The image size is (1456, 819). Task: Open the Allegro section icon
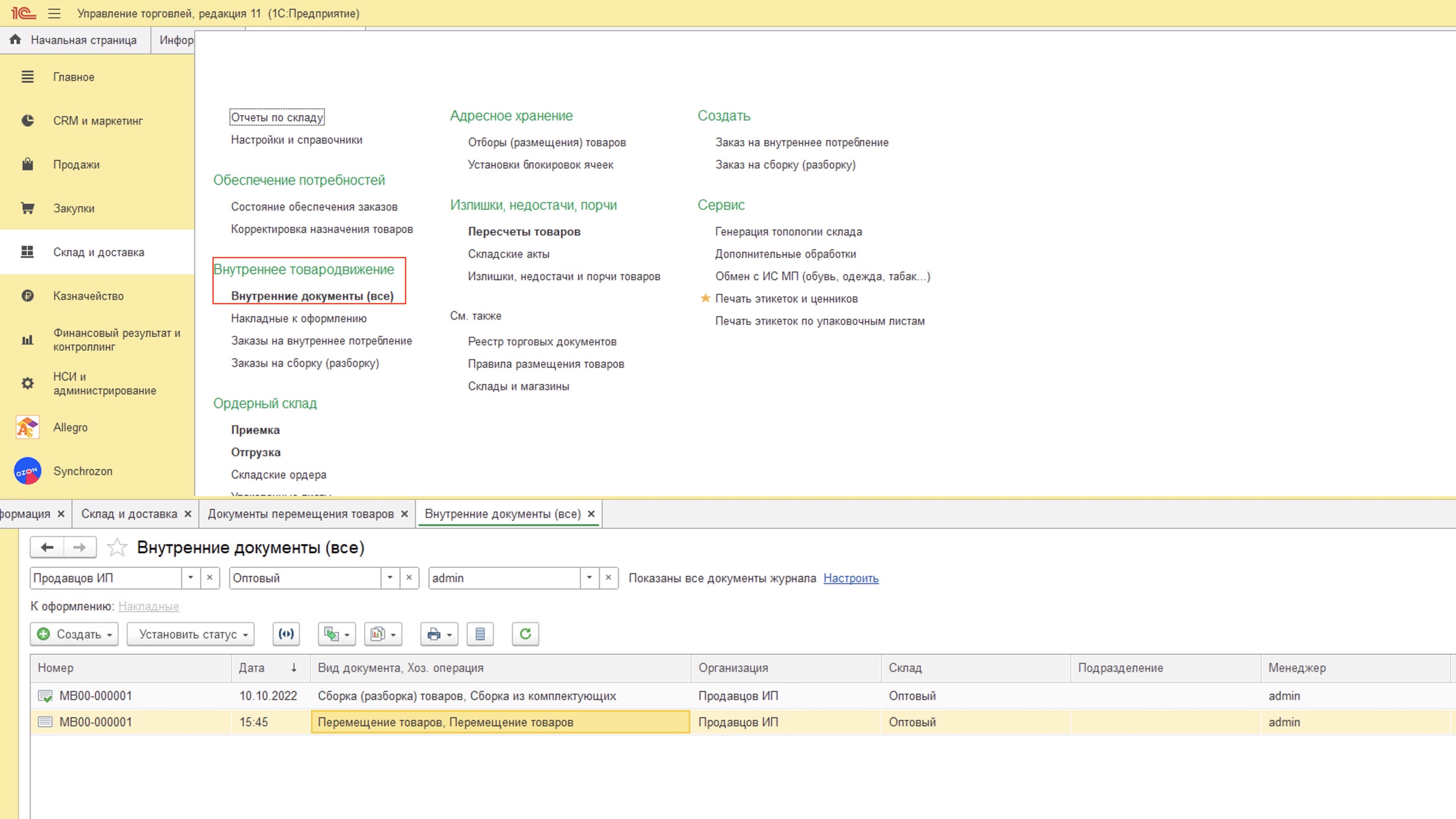[27, 427]
